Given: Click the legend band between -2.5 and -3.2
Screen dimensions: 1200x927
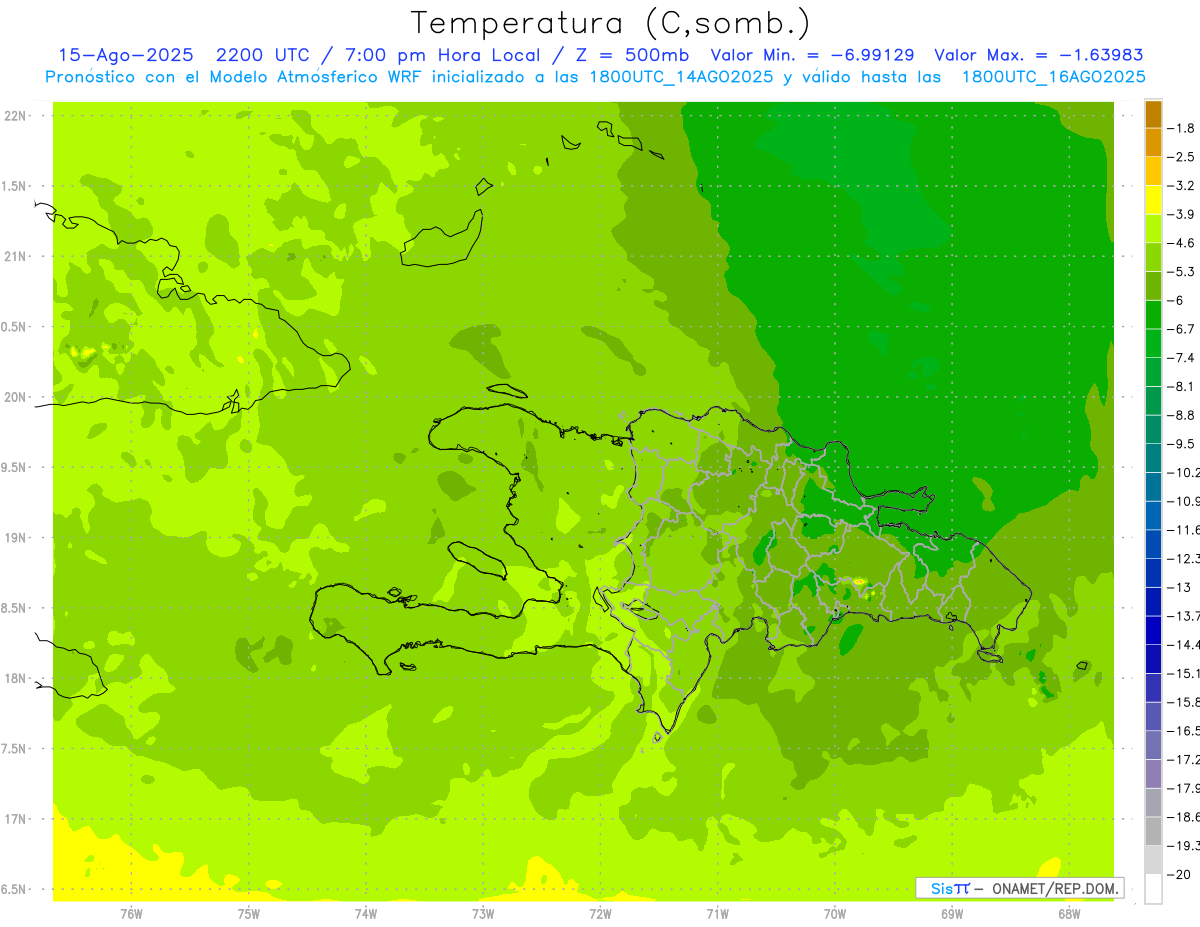Looking at the screenshot, I should [x=1153, y=171].
